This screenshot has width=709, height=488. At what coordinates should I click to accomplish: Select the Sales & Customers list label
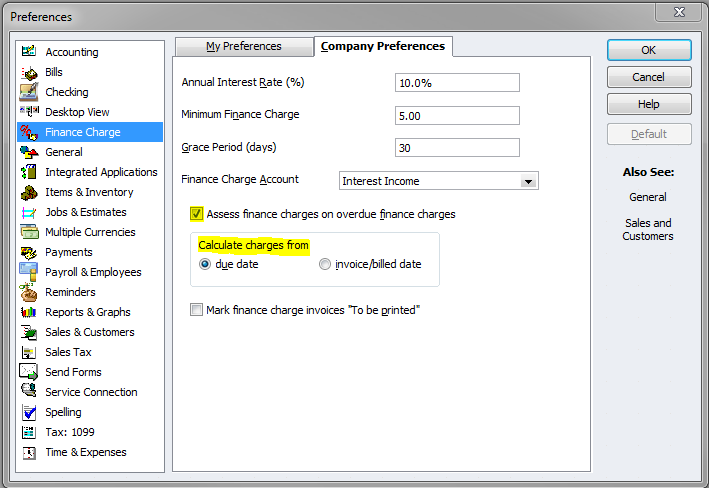click(90, 332)
